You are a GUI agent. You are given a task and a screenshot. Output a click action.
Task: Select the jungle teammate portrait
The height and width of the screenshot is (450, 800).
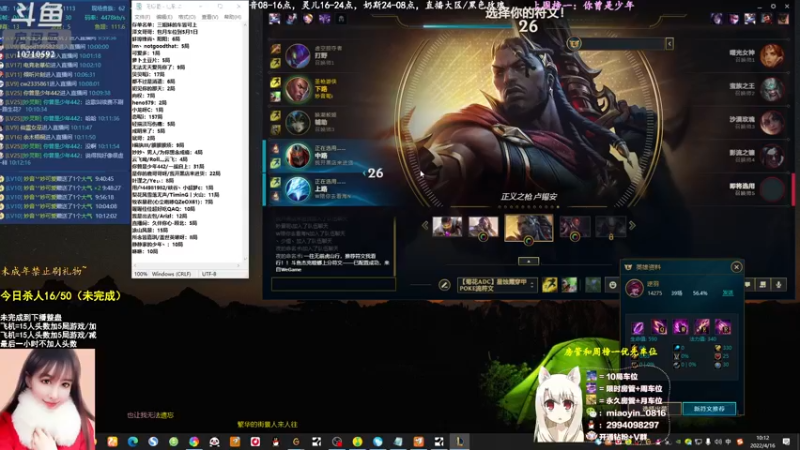[x=297, y=56]
